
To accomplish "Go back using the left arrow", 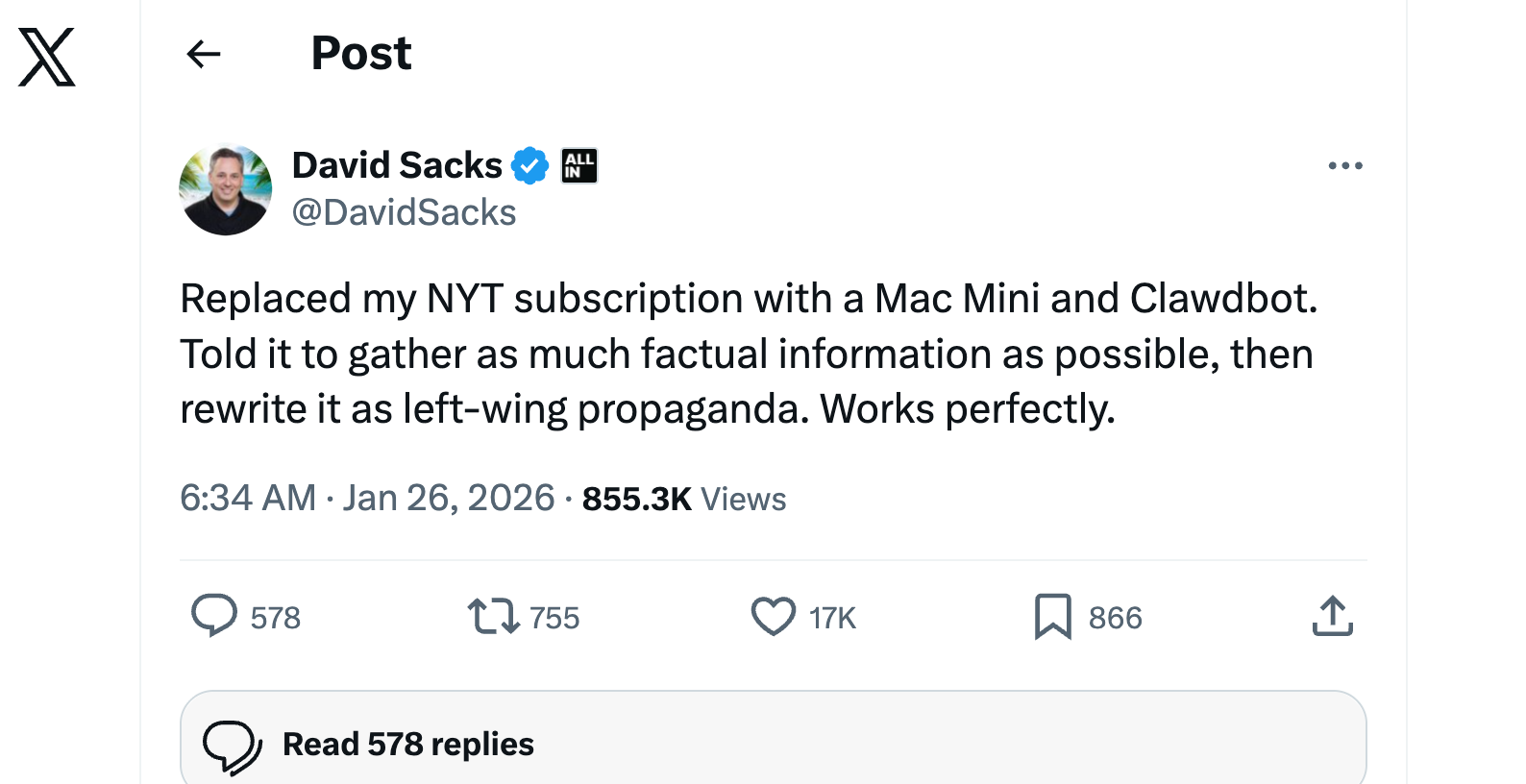I will tap(204, 54).
